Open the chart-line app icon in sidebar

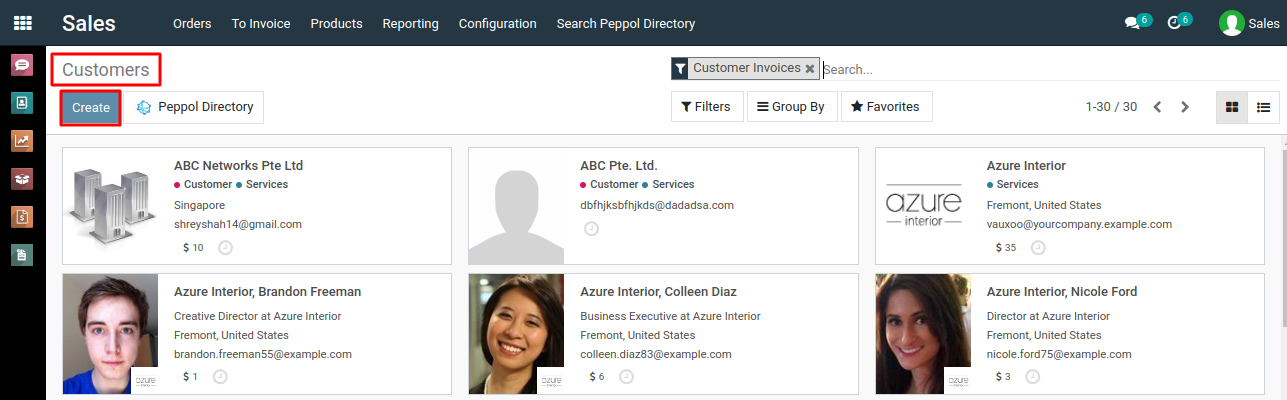(x=22, y=140)
